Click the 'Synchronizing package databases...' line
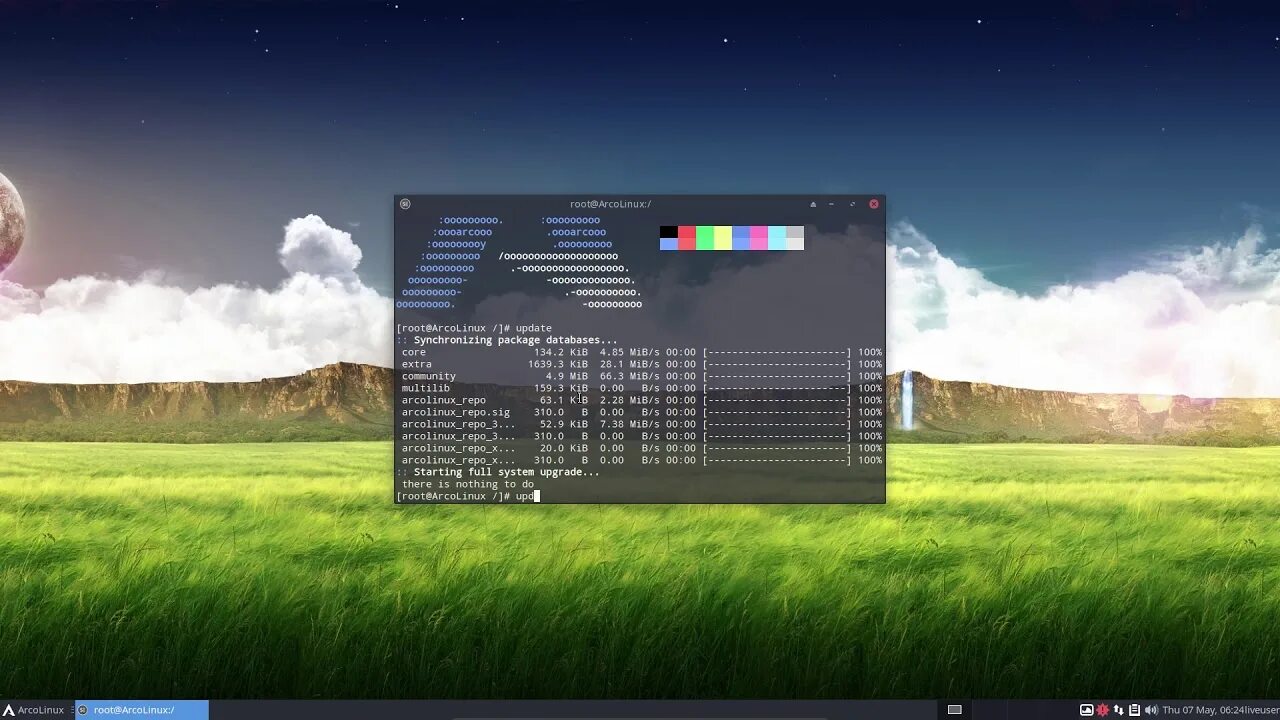1280x720 pixels. [507, 340]
